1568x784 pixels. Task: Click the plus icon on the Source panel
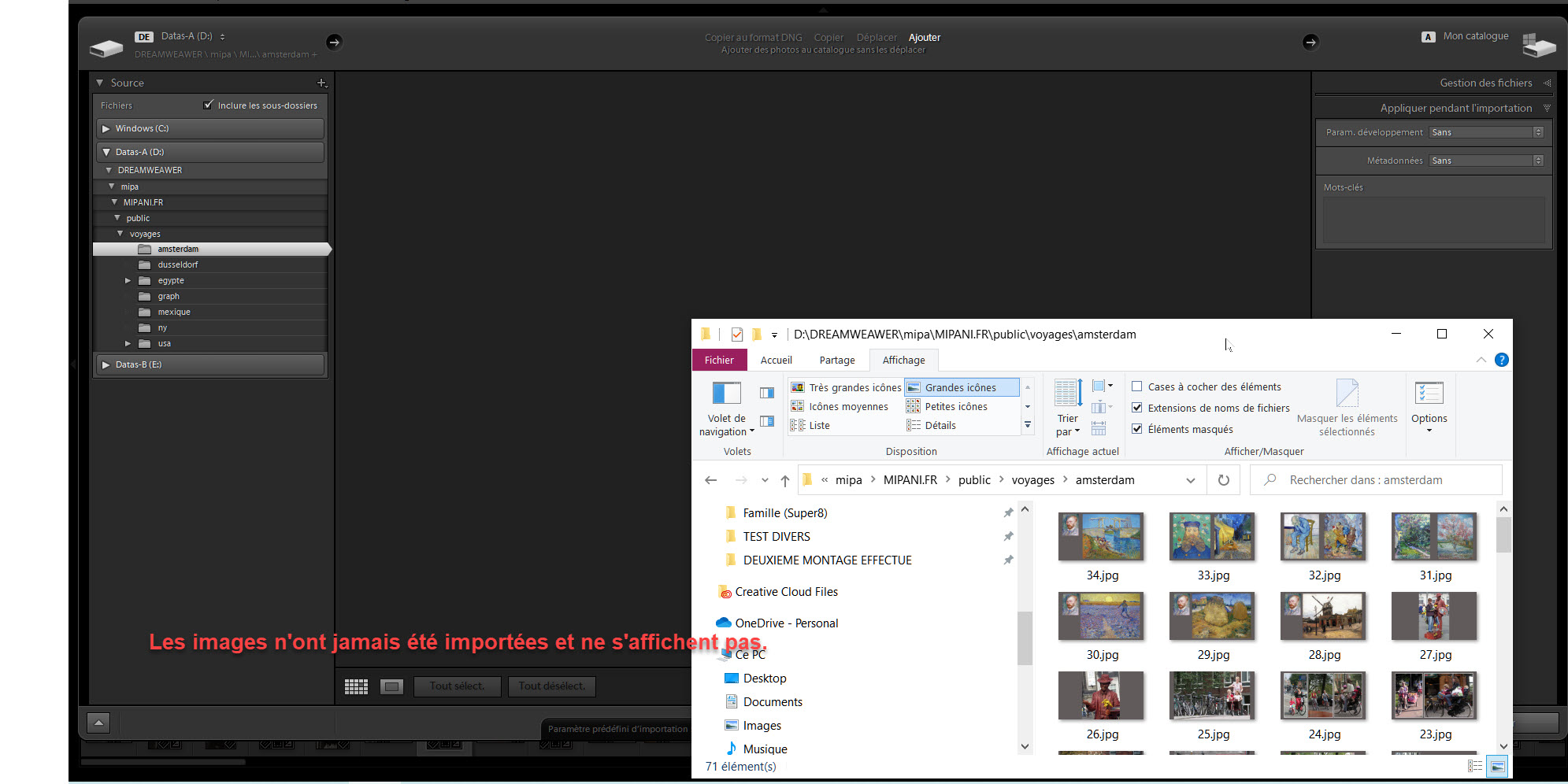click(322, 82)
